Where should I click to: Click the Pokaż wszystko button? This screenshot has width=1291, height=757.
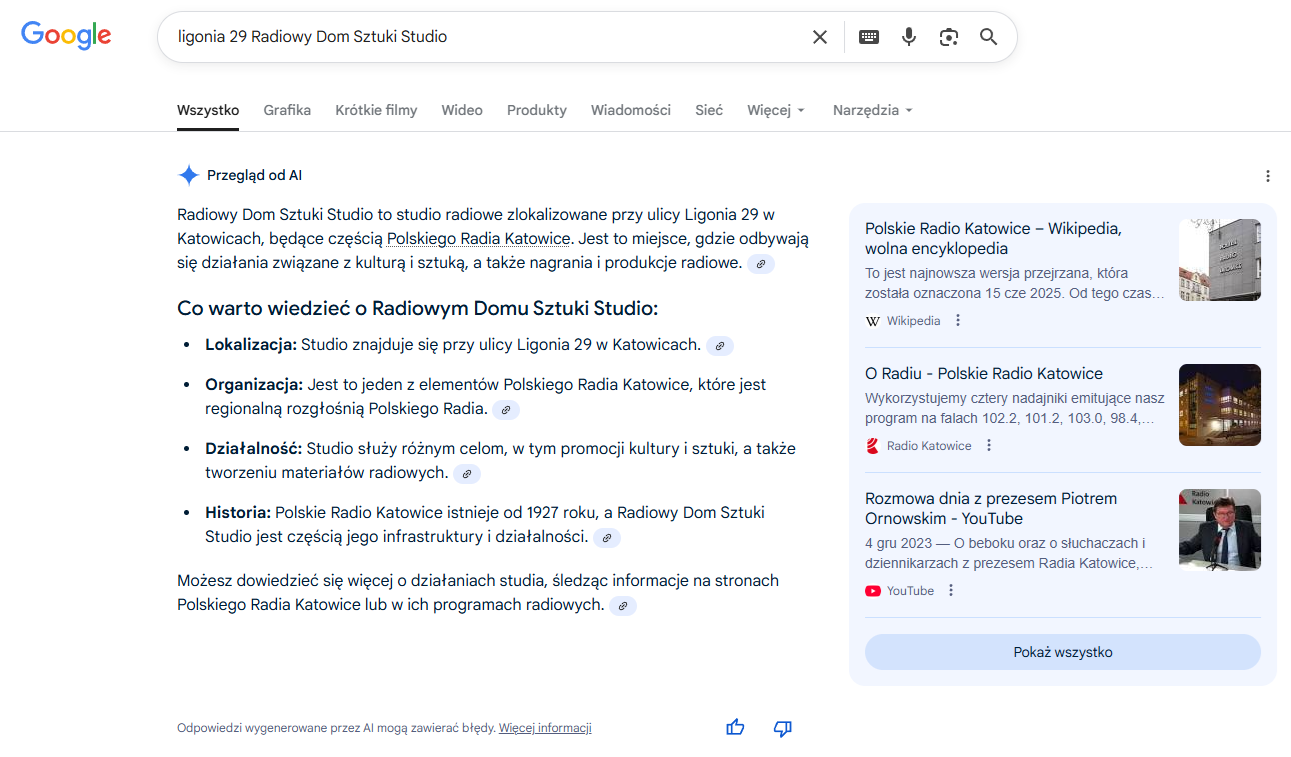[1062, 652]
